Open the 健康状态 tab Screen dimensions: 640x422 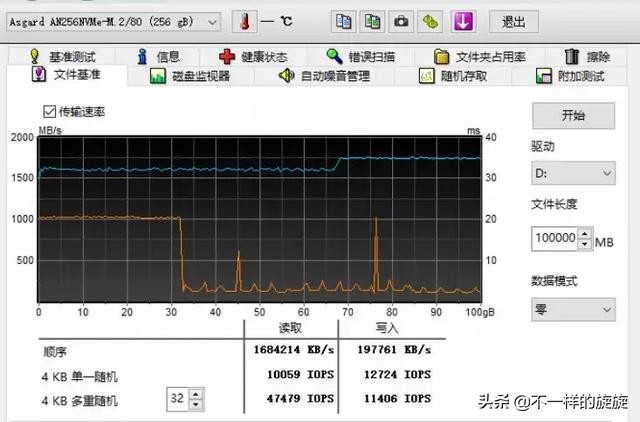[253, 56]
